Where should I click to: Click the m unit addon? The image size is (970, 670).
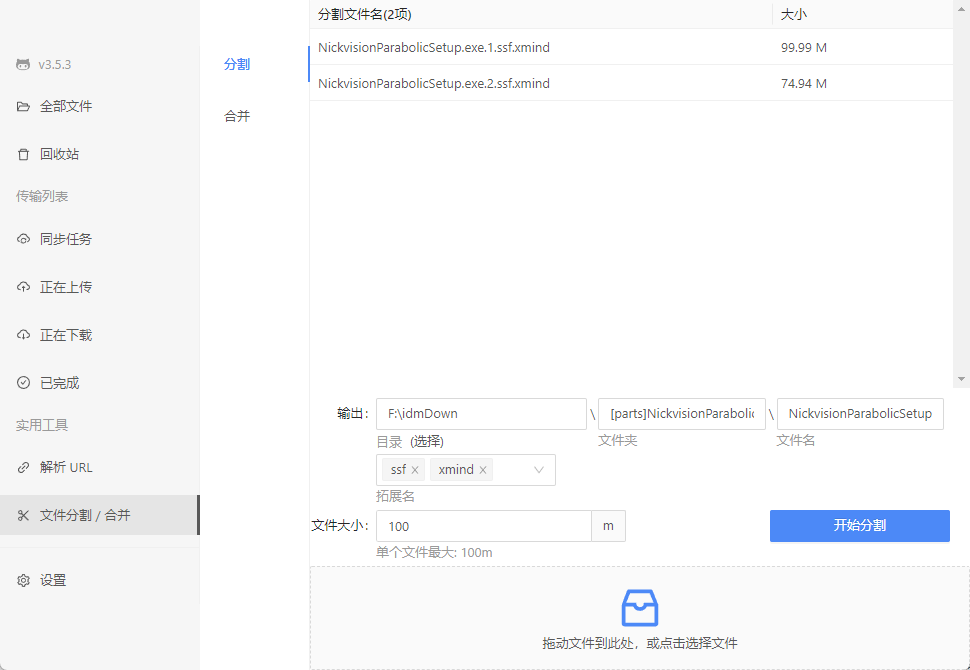[609, 526]
